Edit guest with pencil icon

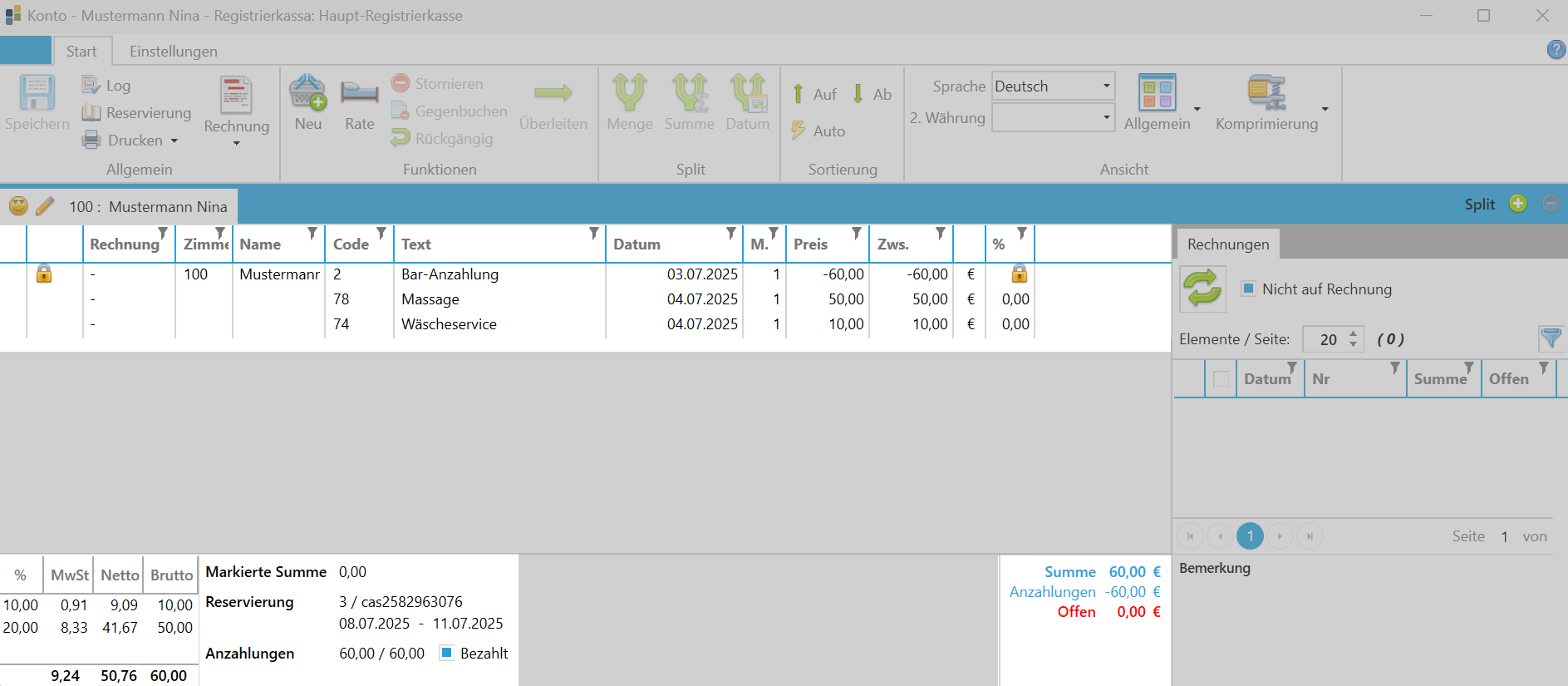[x=45, y=205]
